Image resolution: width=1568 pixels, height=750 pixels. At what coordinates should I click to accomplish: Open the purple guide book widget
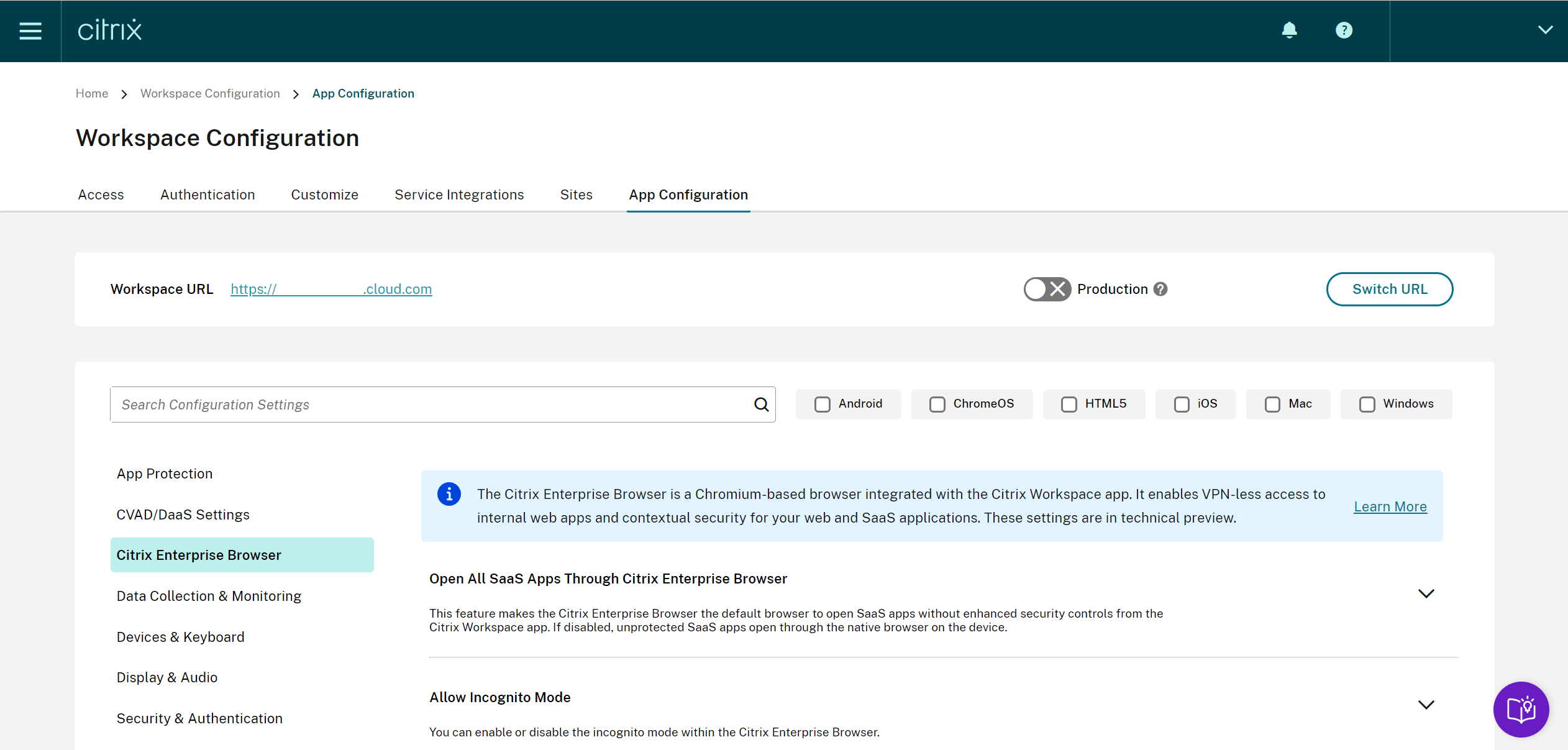point(1521,710)
